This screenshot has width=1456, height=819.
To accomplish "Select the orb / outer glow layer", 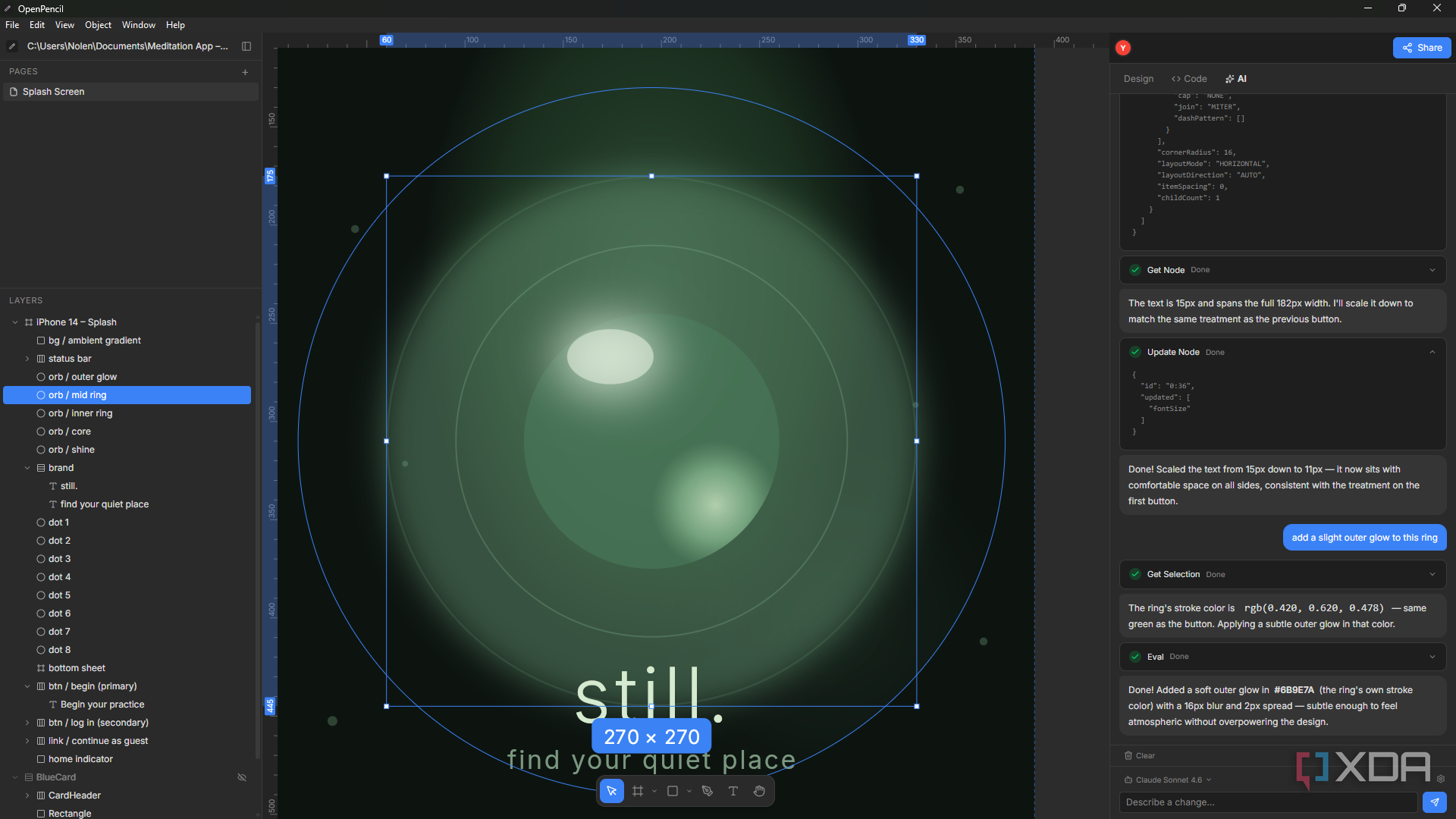I will 127,377.
